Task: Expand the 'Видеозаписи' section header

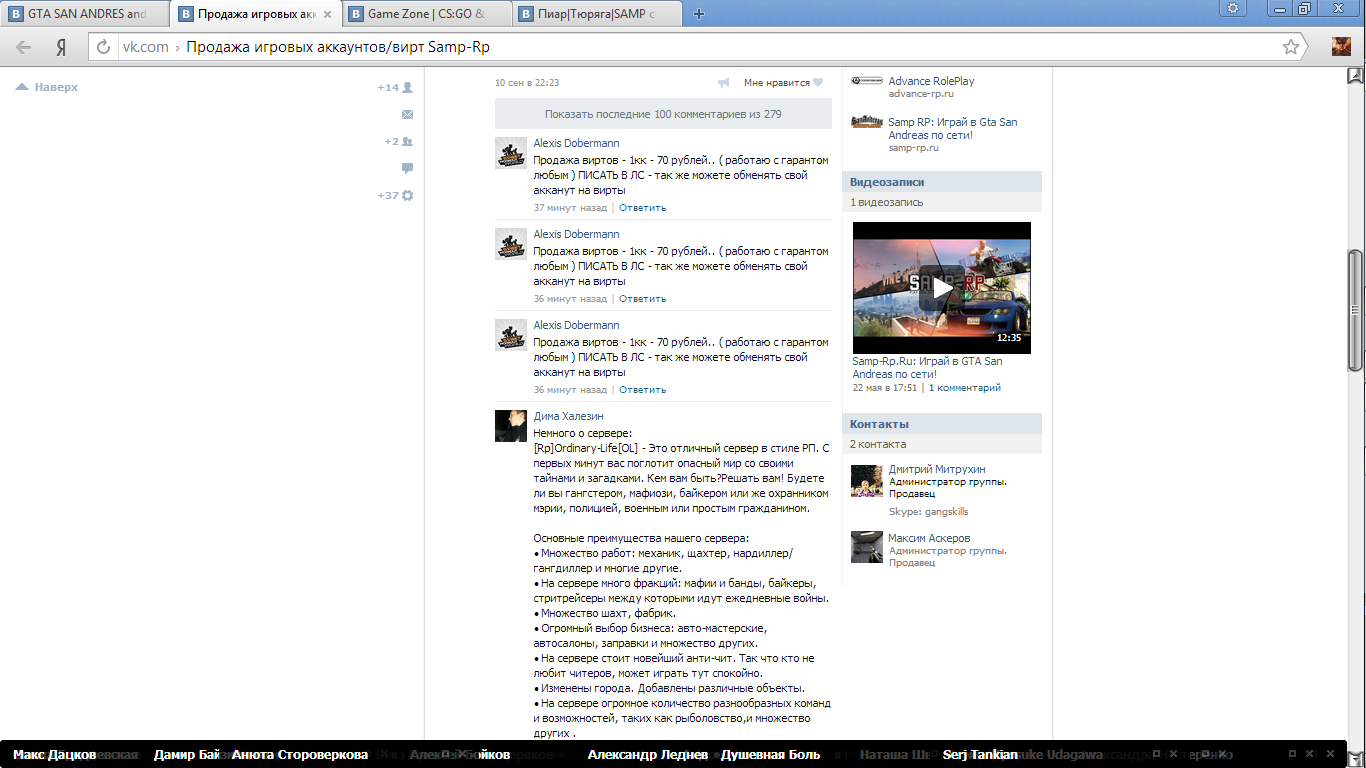Action: (x=887, y=182)
